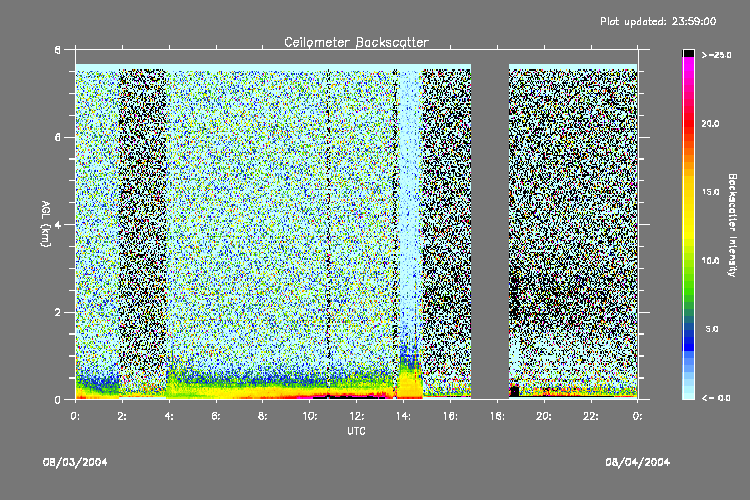Click the y-axis tick label 2
The height and width of the screenshot is (500, 750).
(x=57, y=312)
